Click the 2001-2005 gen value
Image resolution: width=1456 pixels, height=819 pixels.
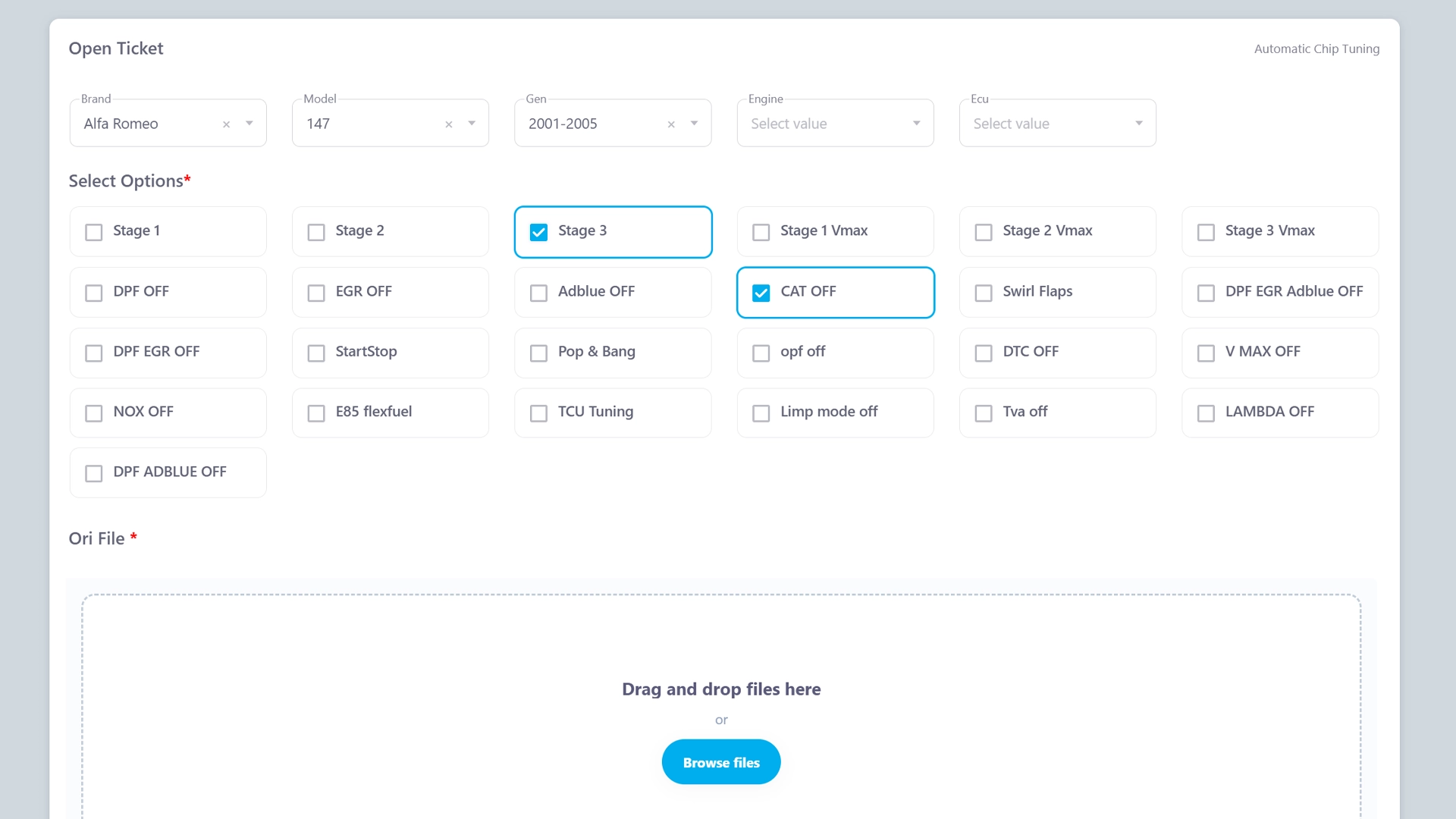pos(563,124)
